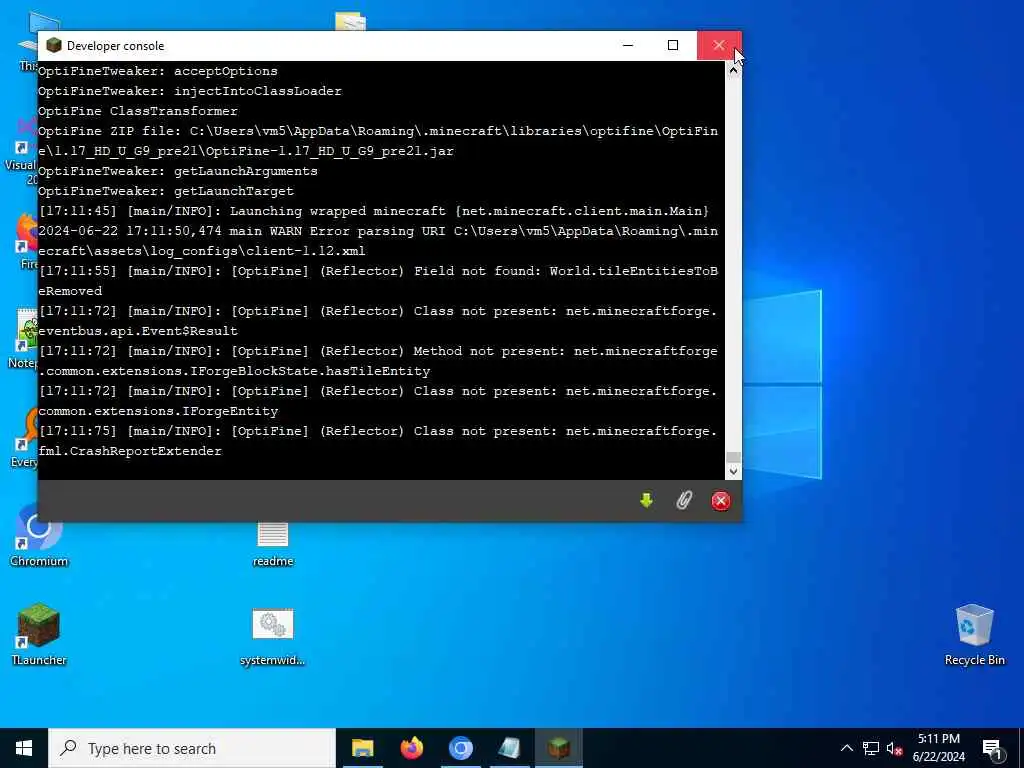Click the 'OptiFineTweaker: getLaunchArguments' log line

pos(178,171)
